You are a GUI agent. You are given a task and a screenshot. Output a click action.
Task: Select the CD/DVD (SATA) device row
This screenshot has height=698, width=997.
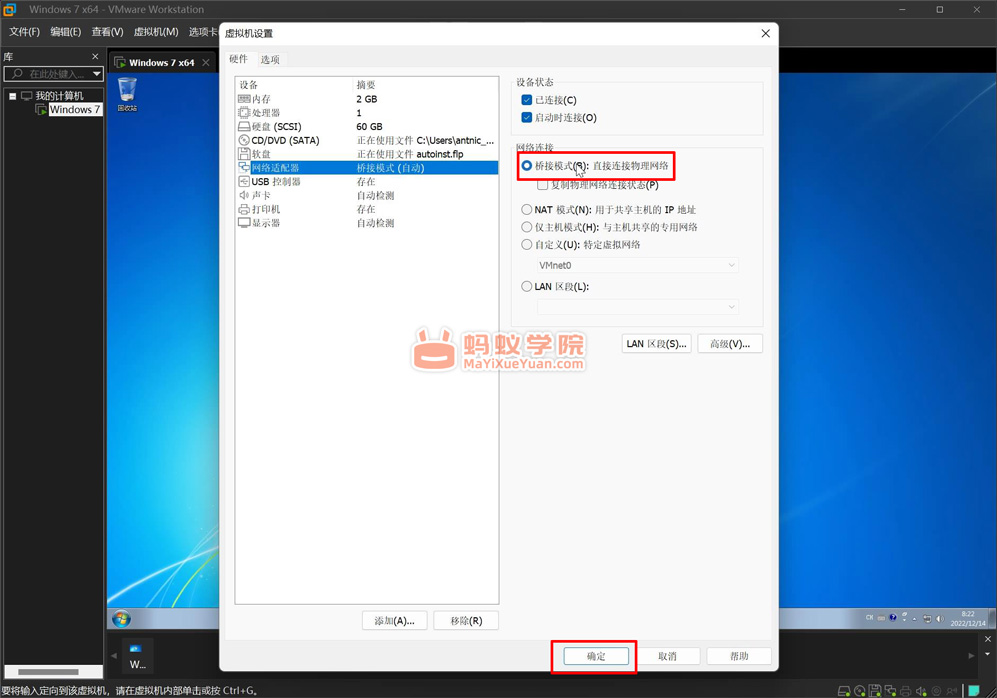tap(366, 140)
